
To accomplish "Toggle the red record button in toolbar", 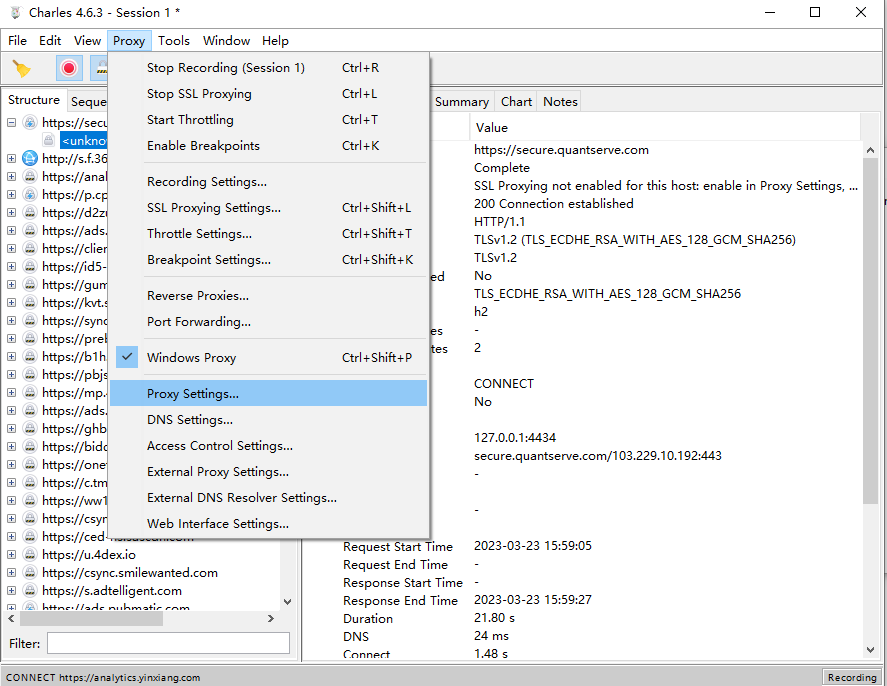I will pos(69,68).
